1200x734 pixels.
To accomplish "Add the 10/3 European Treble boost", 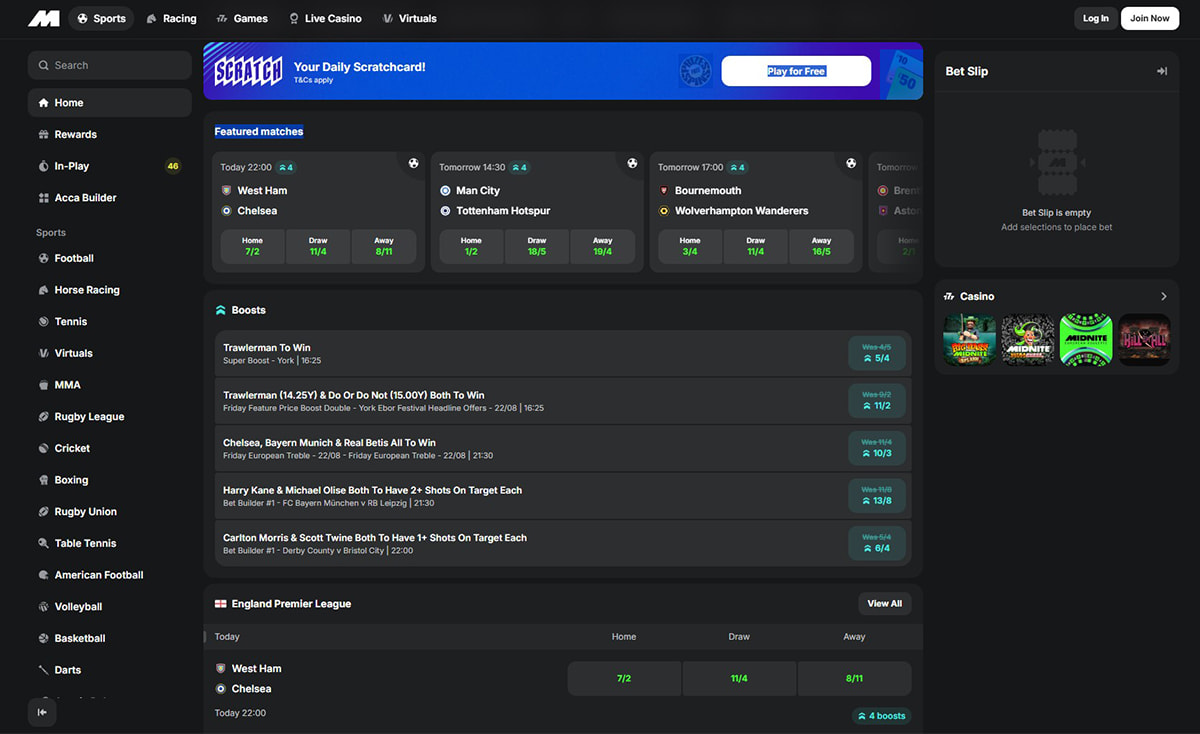I will point(877,448).
